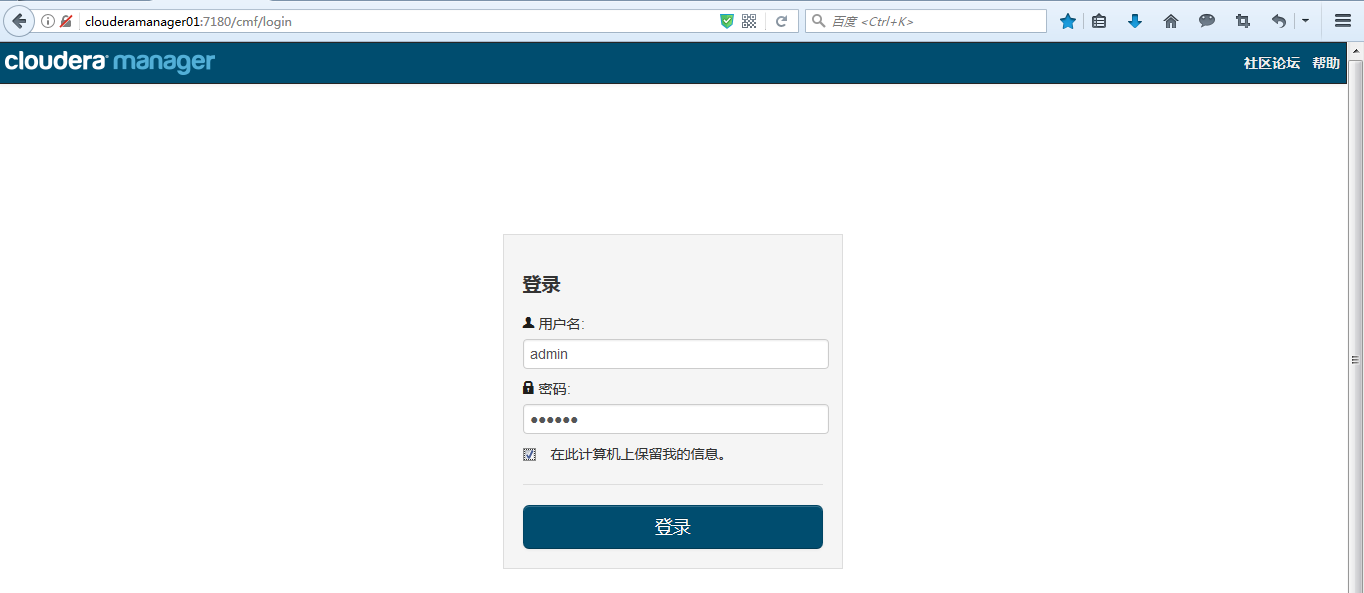Screen dimensions: 1364x593
Task: Click the 密码 password input field
Action: click(676, 419)
